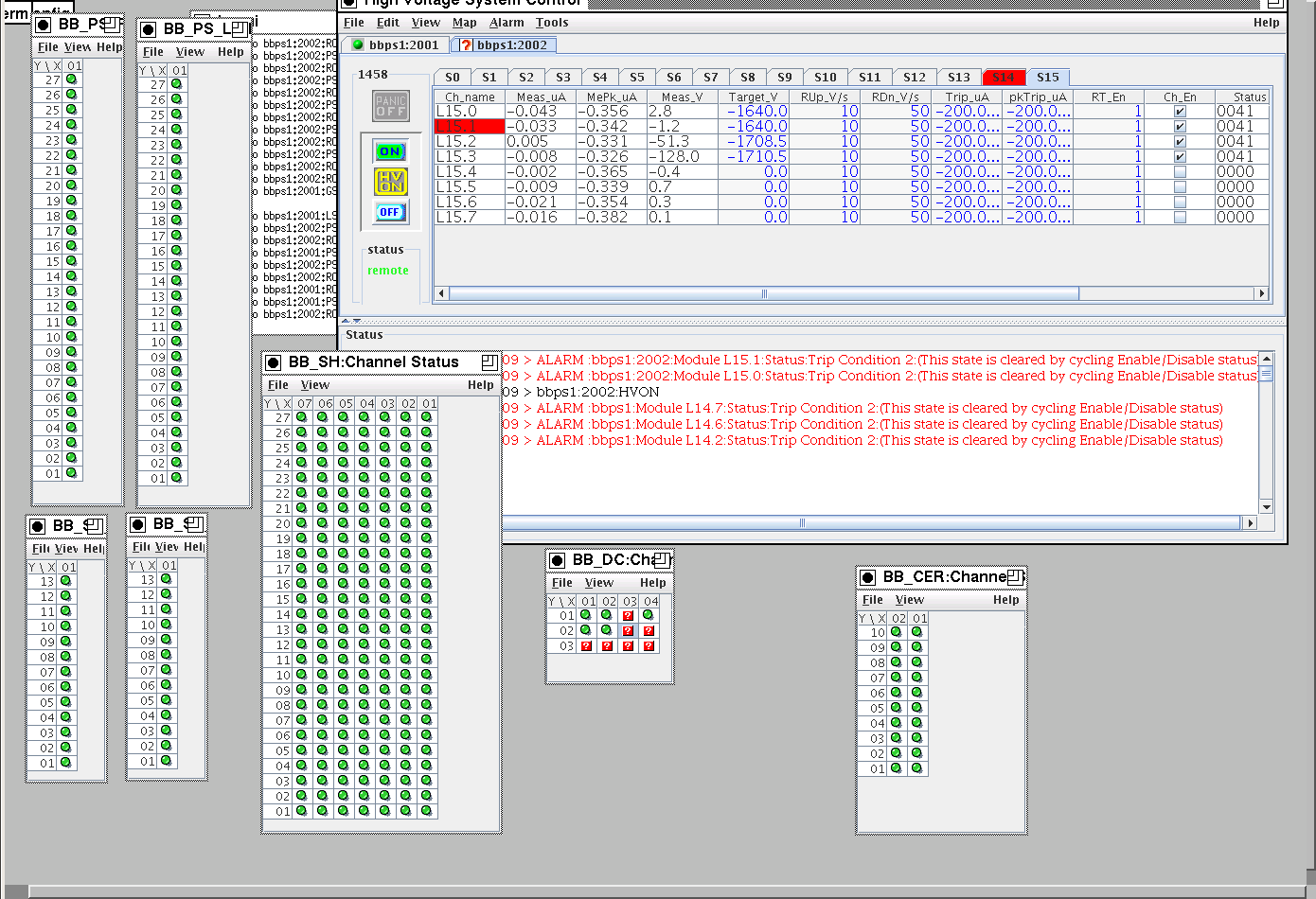Switch to the red S14 slot tab
Screen dimensions: 1316x899
(1004, 78)
